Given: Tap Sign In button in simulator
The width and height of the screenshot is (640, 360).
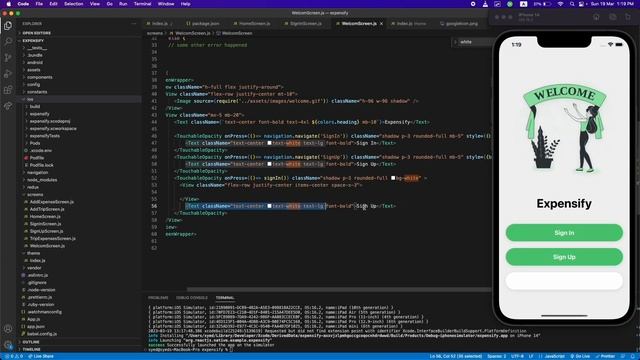Looking at the screenshot, I should coord(564,233).
